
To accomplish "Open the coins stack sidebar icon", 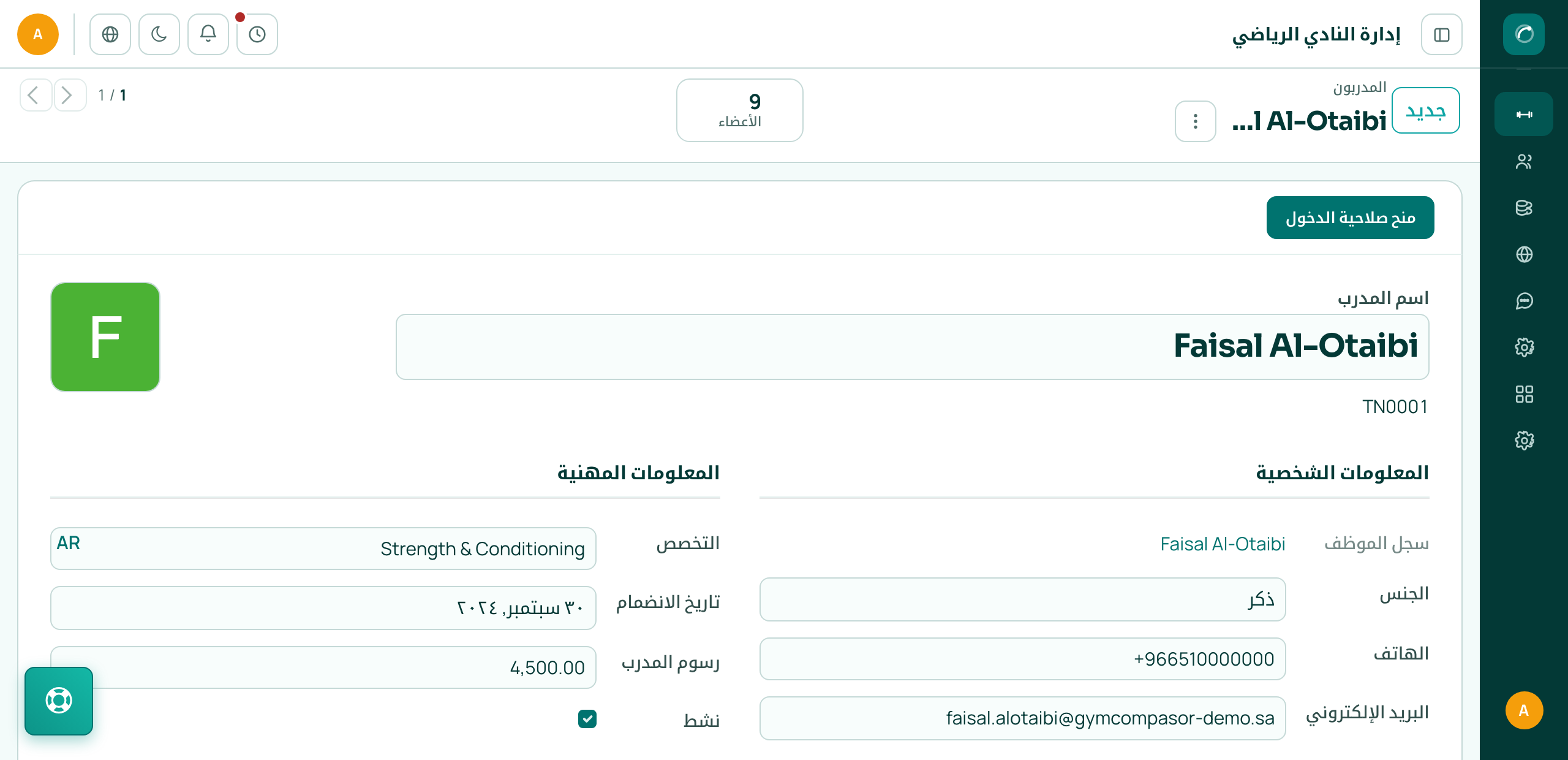I will tap(1523, 208).
